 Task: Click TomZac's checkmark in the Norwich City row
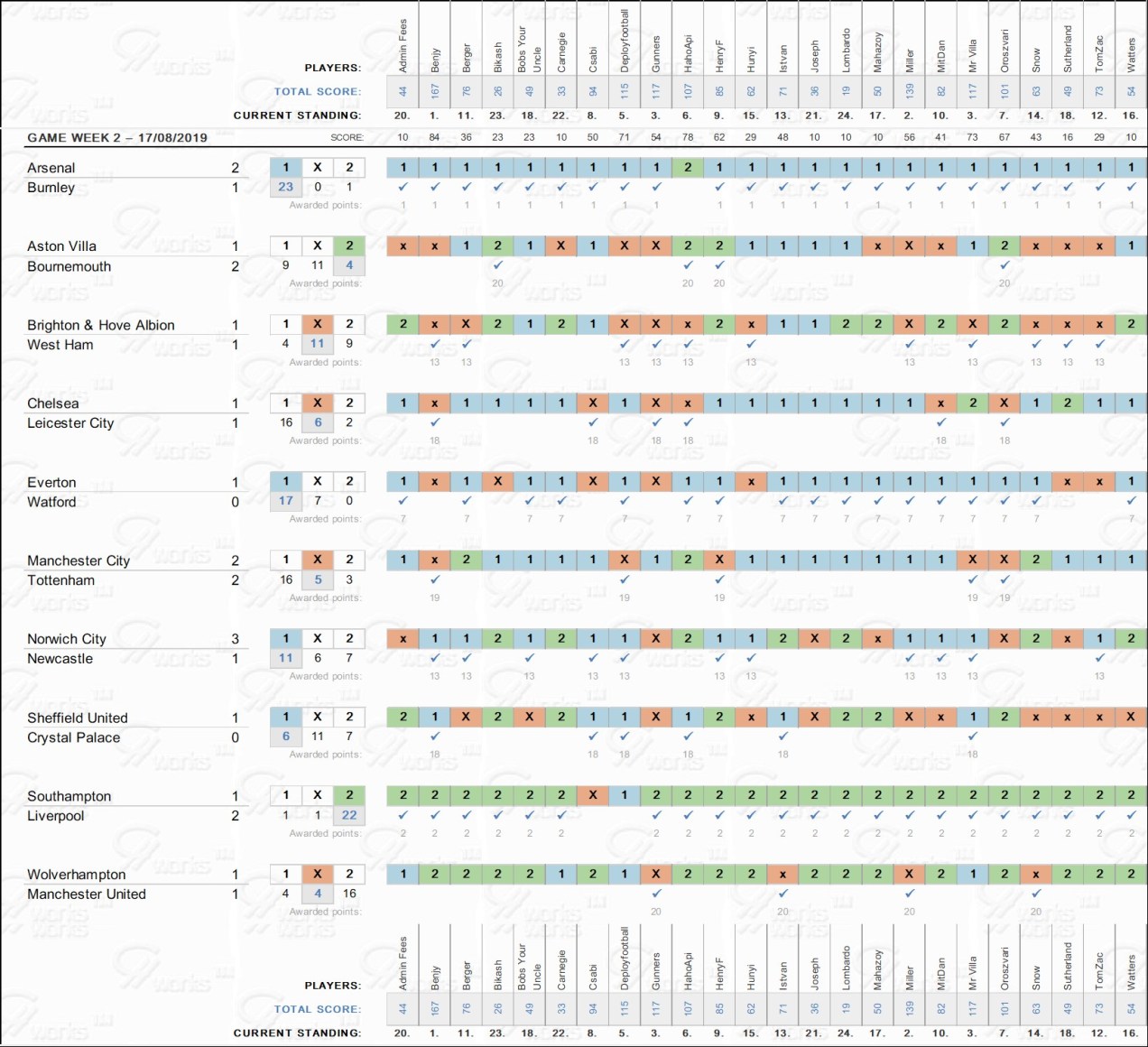(x=1099, y=658)
